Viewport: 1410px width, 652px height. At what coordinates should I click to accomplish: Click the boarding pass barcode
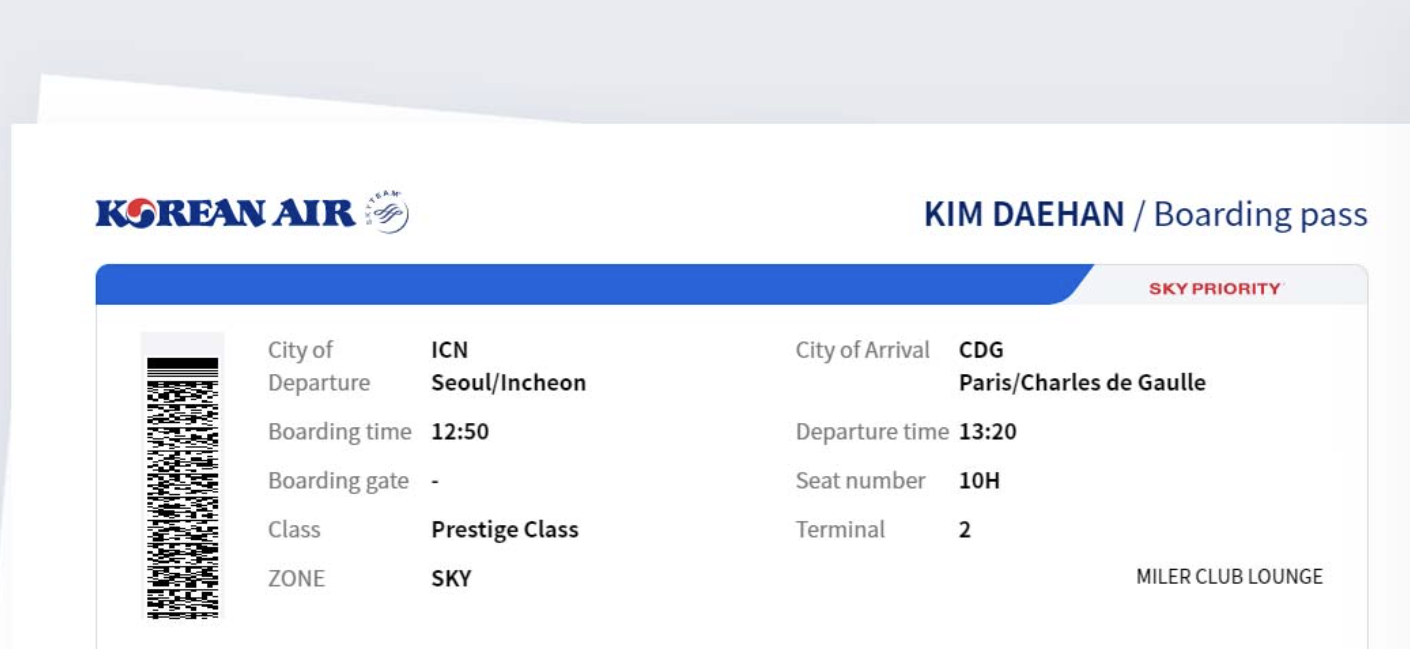[183, 487]
